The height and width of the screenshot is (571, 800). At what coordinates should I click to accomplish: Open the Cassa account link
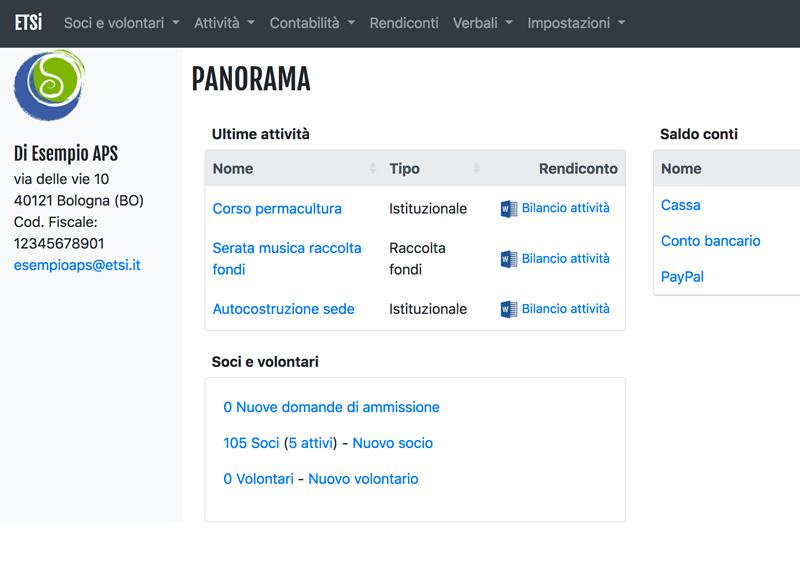click(x=681, y=205)
